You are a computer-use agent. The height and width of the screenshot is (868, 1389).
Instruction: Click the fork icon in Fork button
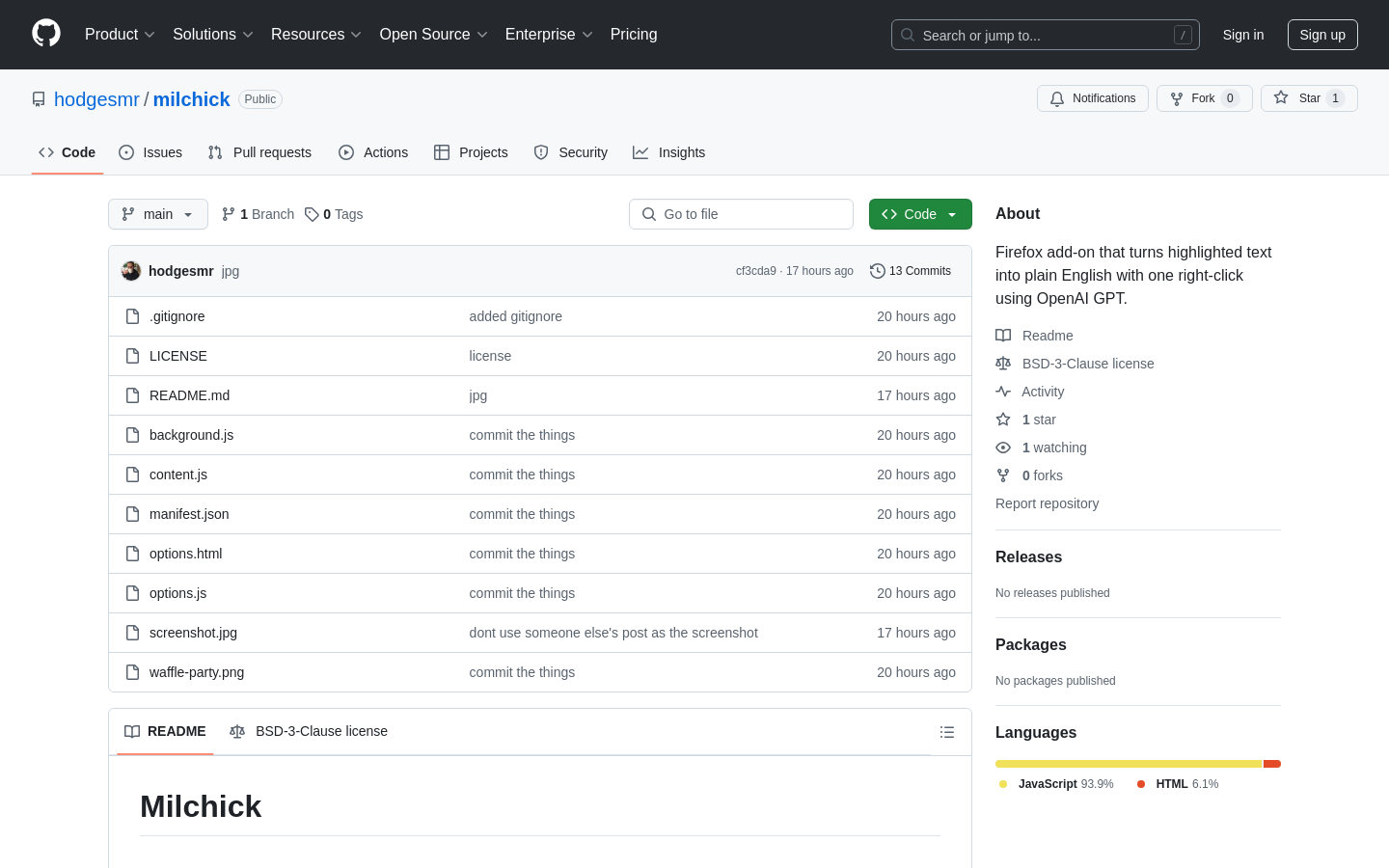point(1177,98)
